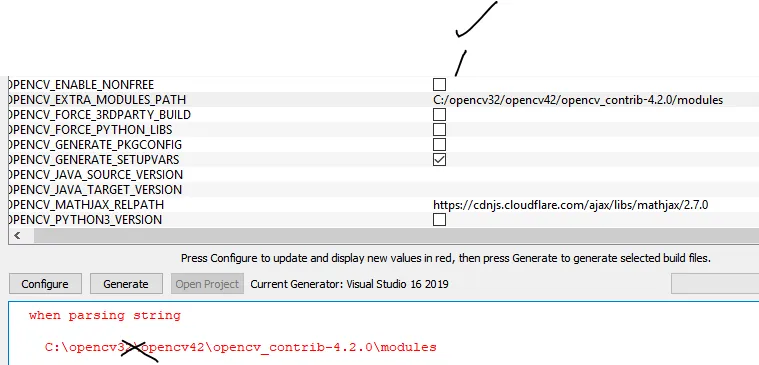Click the Configure button
This screenshot has height=365, width=759.
tap(45, 284)
